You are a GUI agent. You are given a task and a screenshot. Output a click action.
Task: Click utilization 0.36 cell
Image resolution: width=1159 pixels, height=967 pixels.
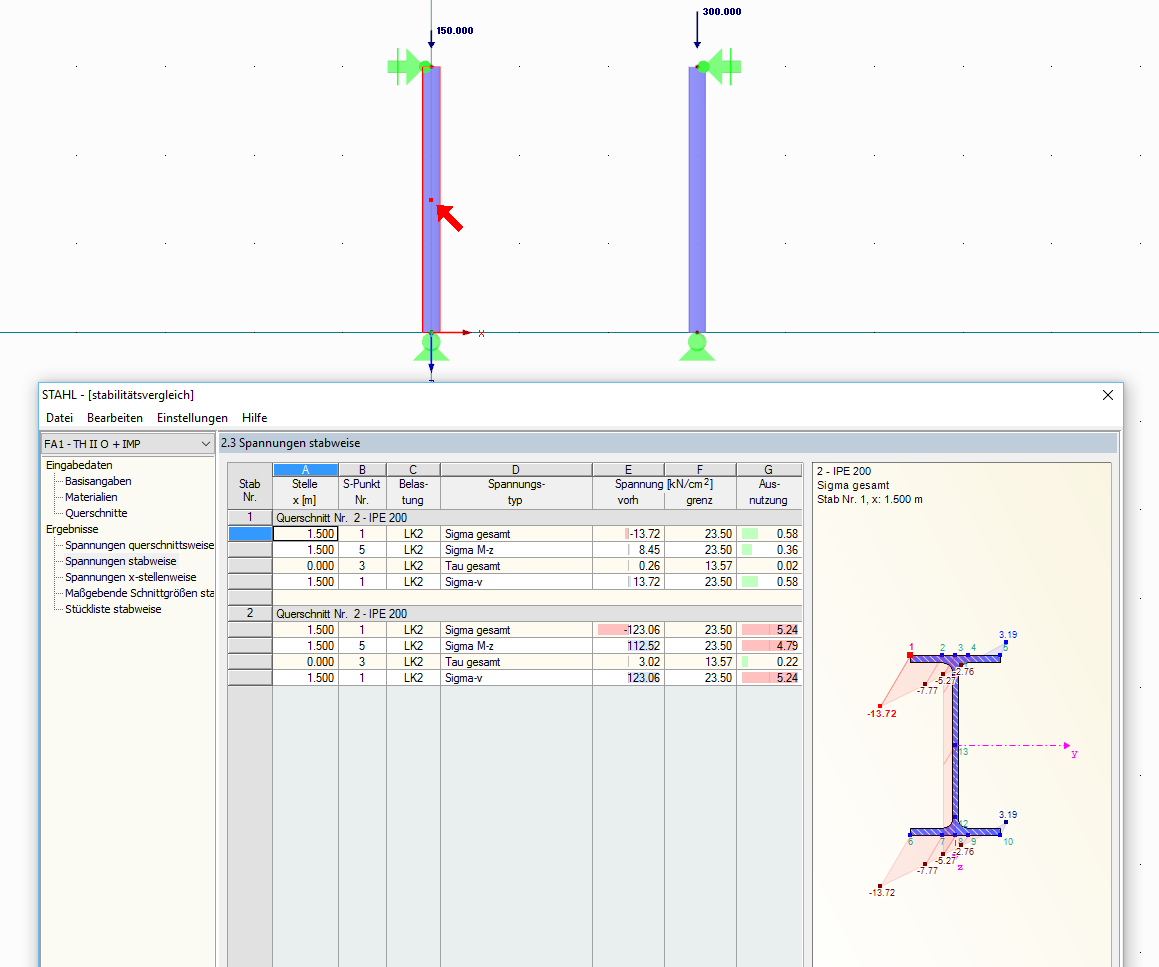[769, 550]
